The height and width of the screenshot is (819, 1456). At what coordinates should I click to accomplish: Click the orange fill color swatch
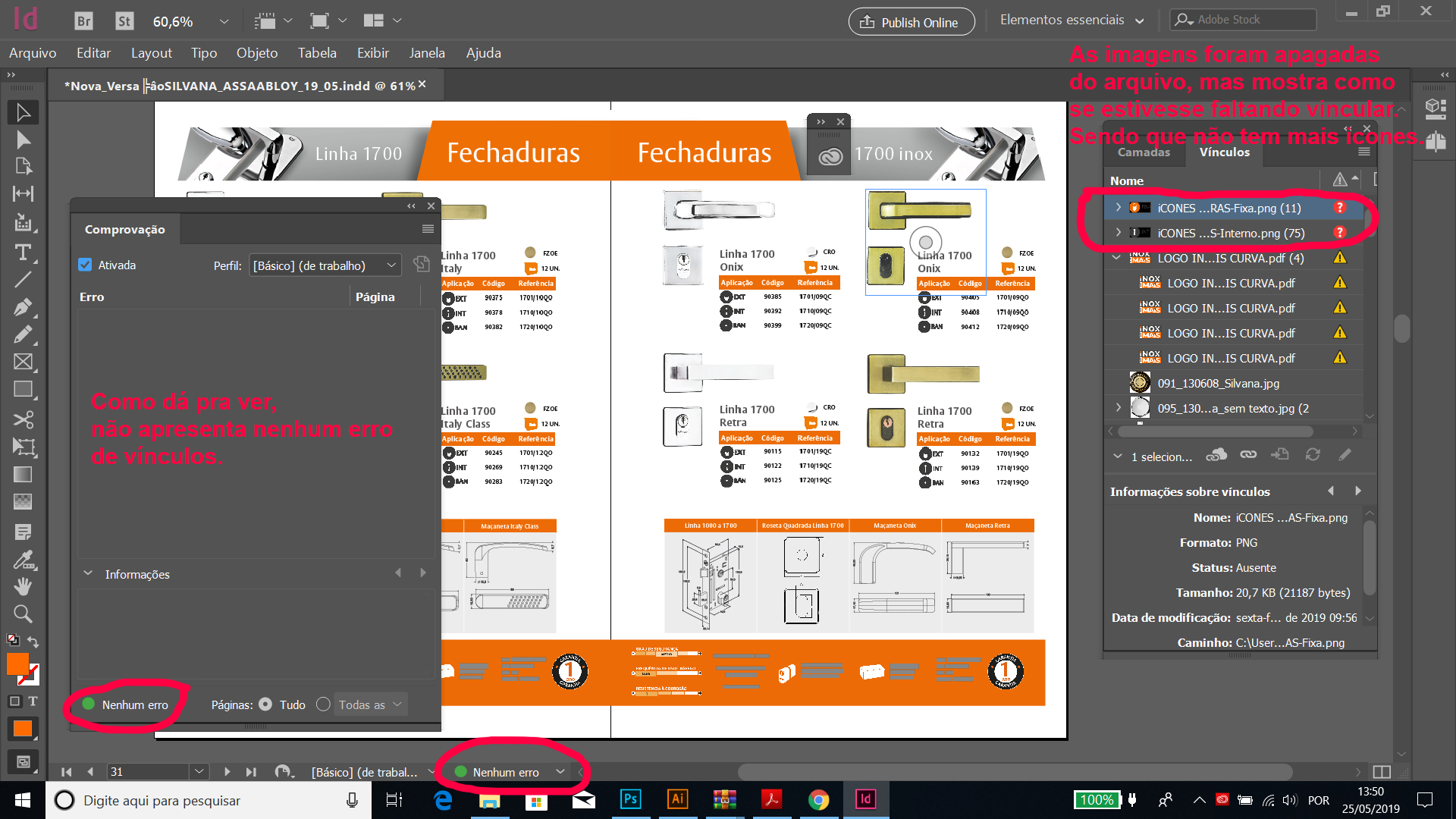click(17, 664)
